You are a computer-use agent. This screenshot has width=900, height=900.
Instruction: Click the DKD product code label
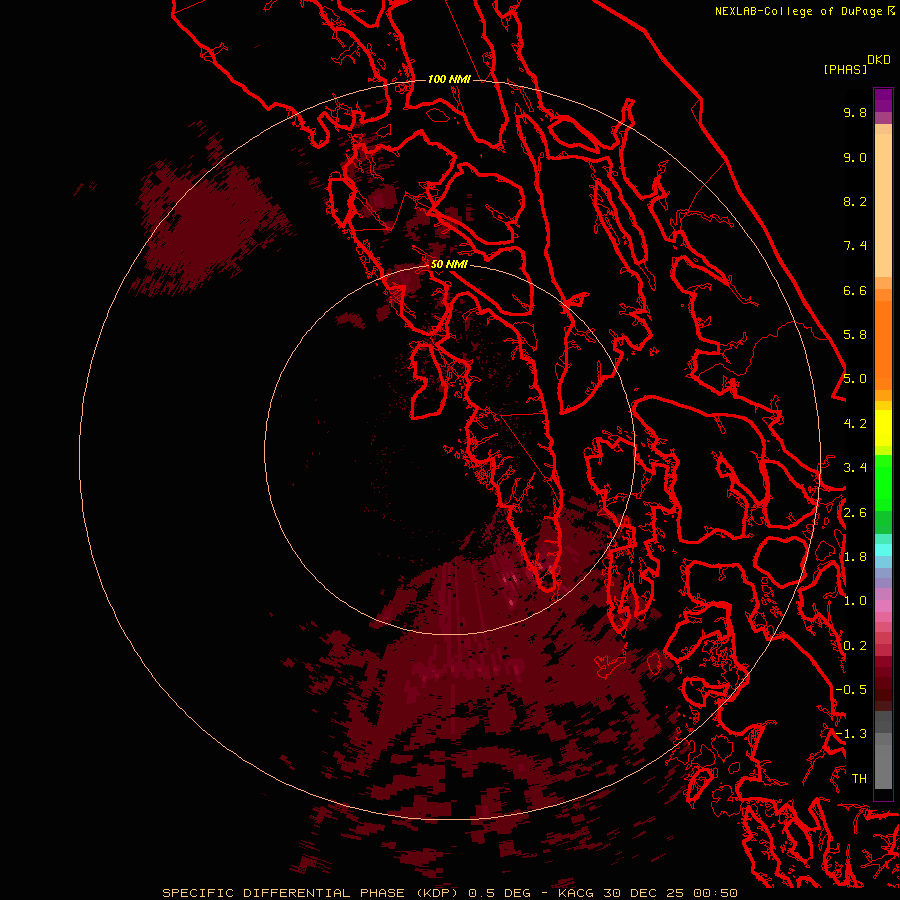pos(879,60)
